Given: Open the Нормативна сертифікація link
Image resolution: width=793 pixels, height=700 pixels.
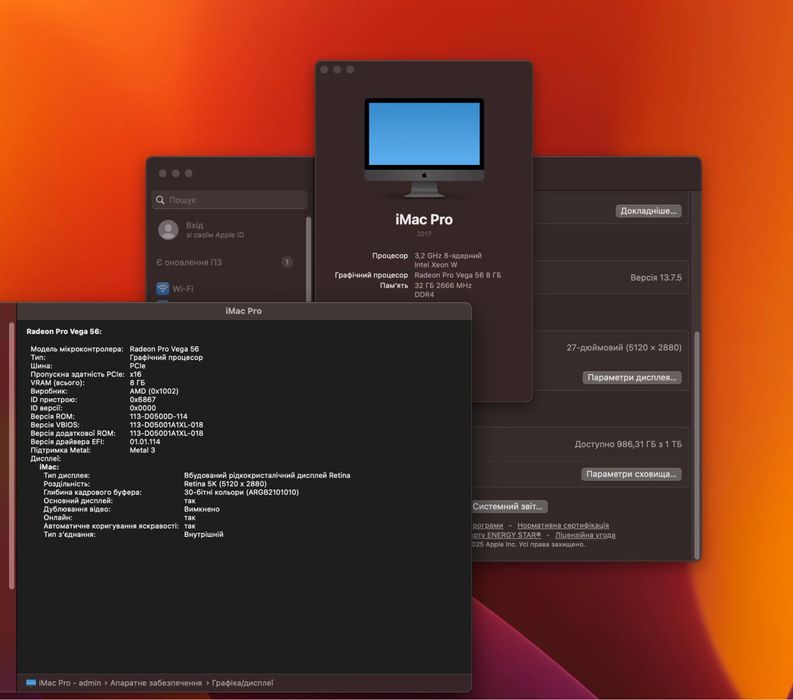Looking at the screenshot, I should click(563, 526).
